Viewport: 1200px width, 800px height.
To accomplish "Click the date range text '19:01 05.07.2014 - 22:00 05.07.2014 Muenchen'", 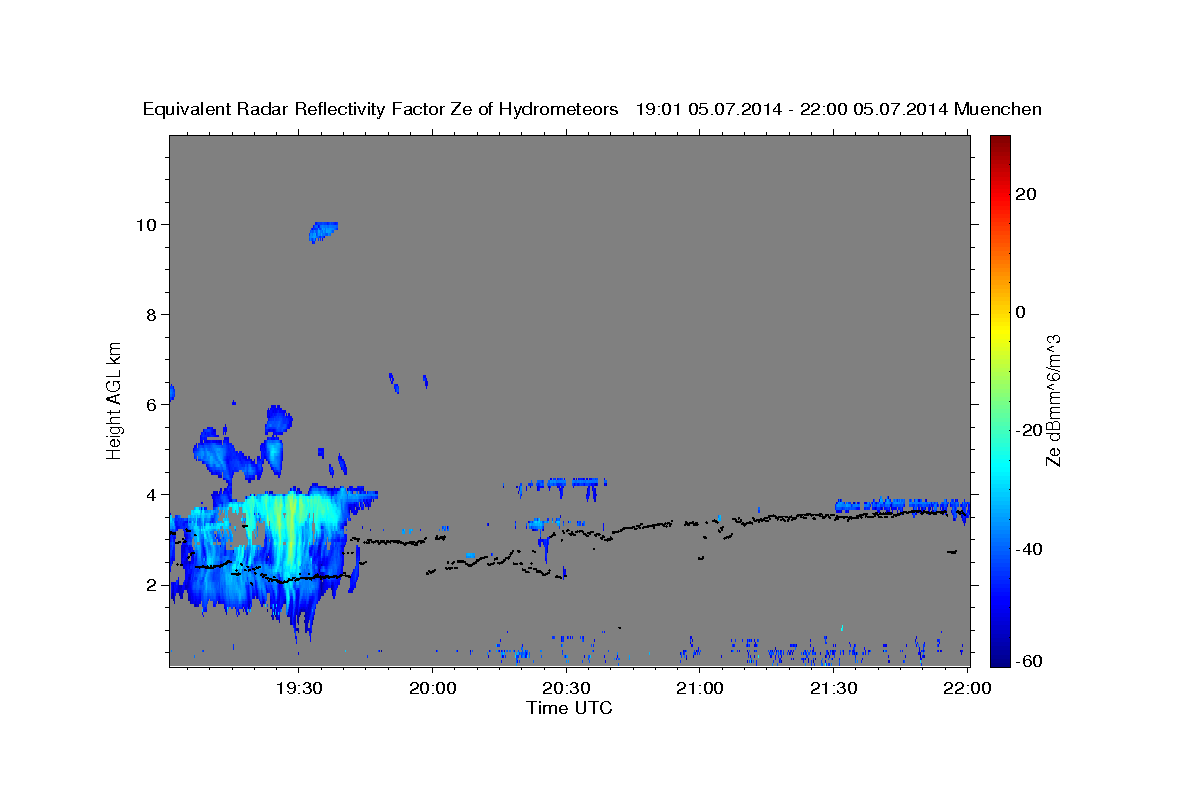I will click(x=839, y=110).
